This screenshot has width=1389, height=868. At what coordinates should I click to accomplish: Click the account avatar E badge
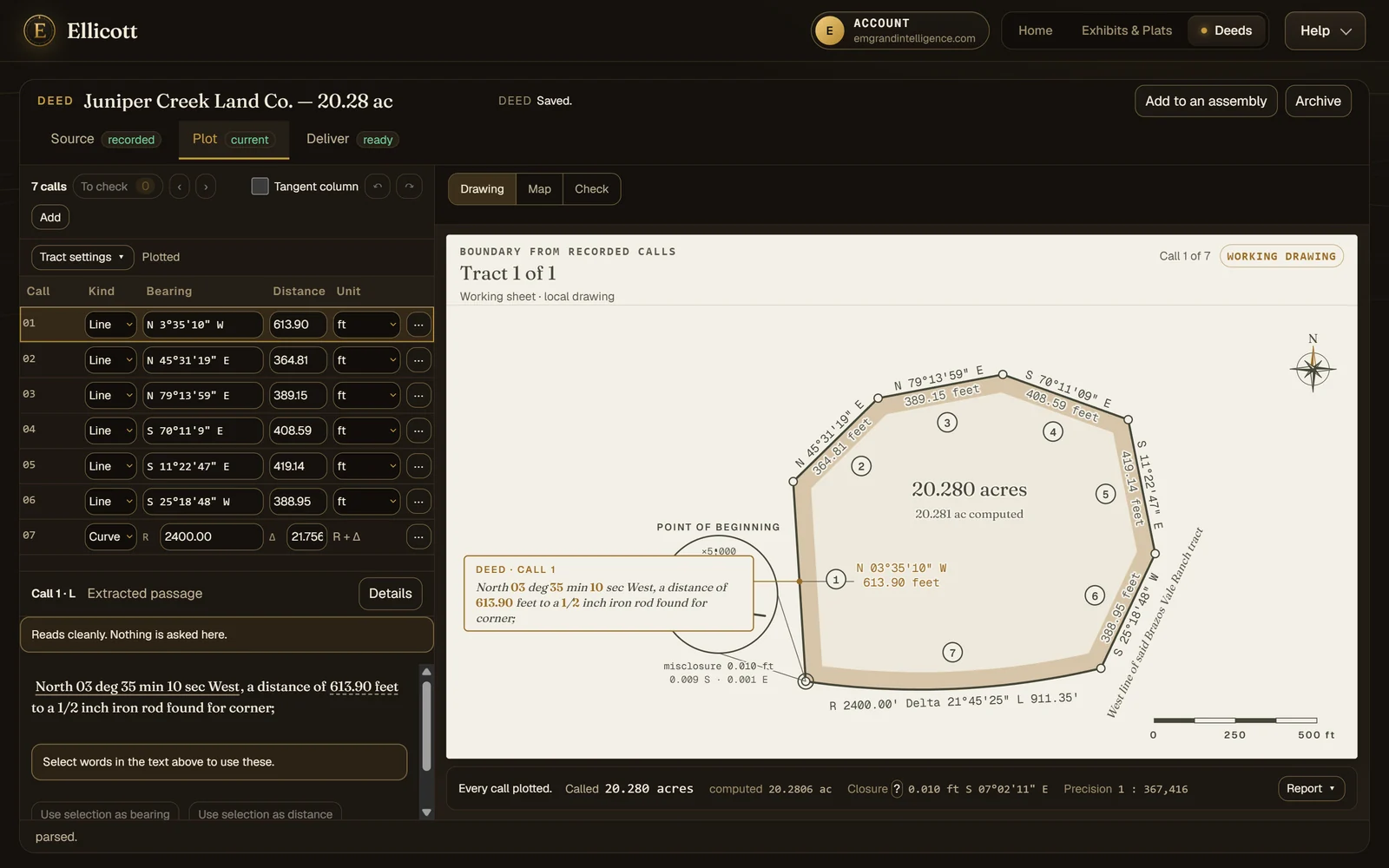click(x=829, y=31)
